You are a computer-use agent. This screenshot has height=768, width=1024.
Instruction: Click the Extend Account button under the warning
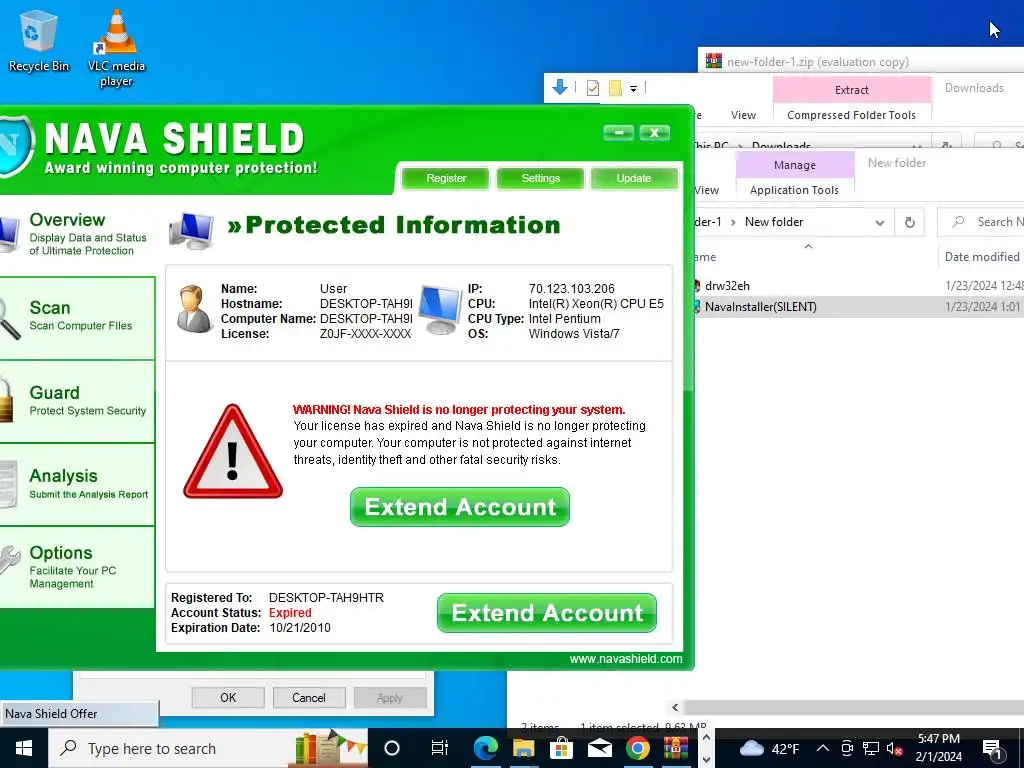(460, 507)
